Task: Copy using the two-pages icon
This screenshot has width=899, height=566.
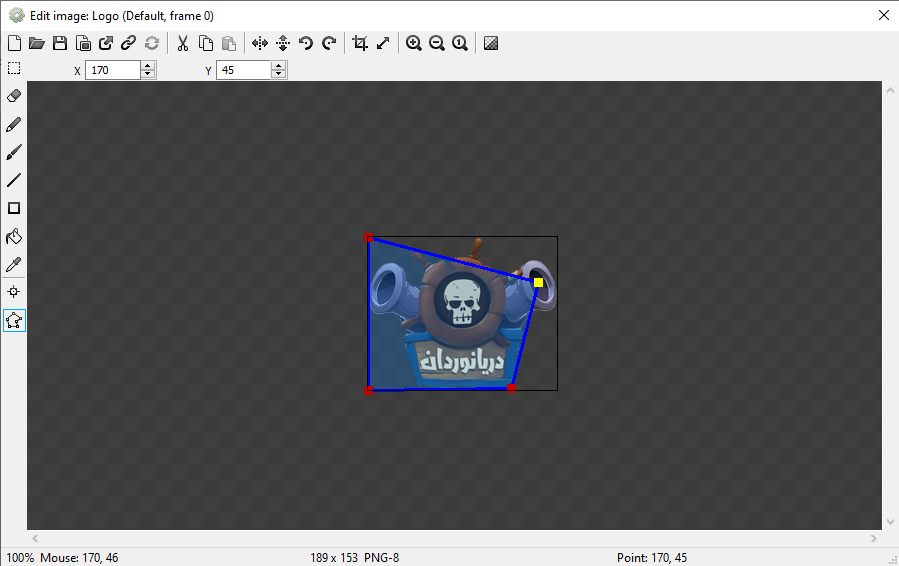Action: point(206,43)
